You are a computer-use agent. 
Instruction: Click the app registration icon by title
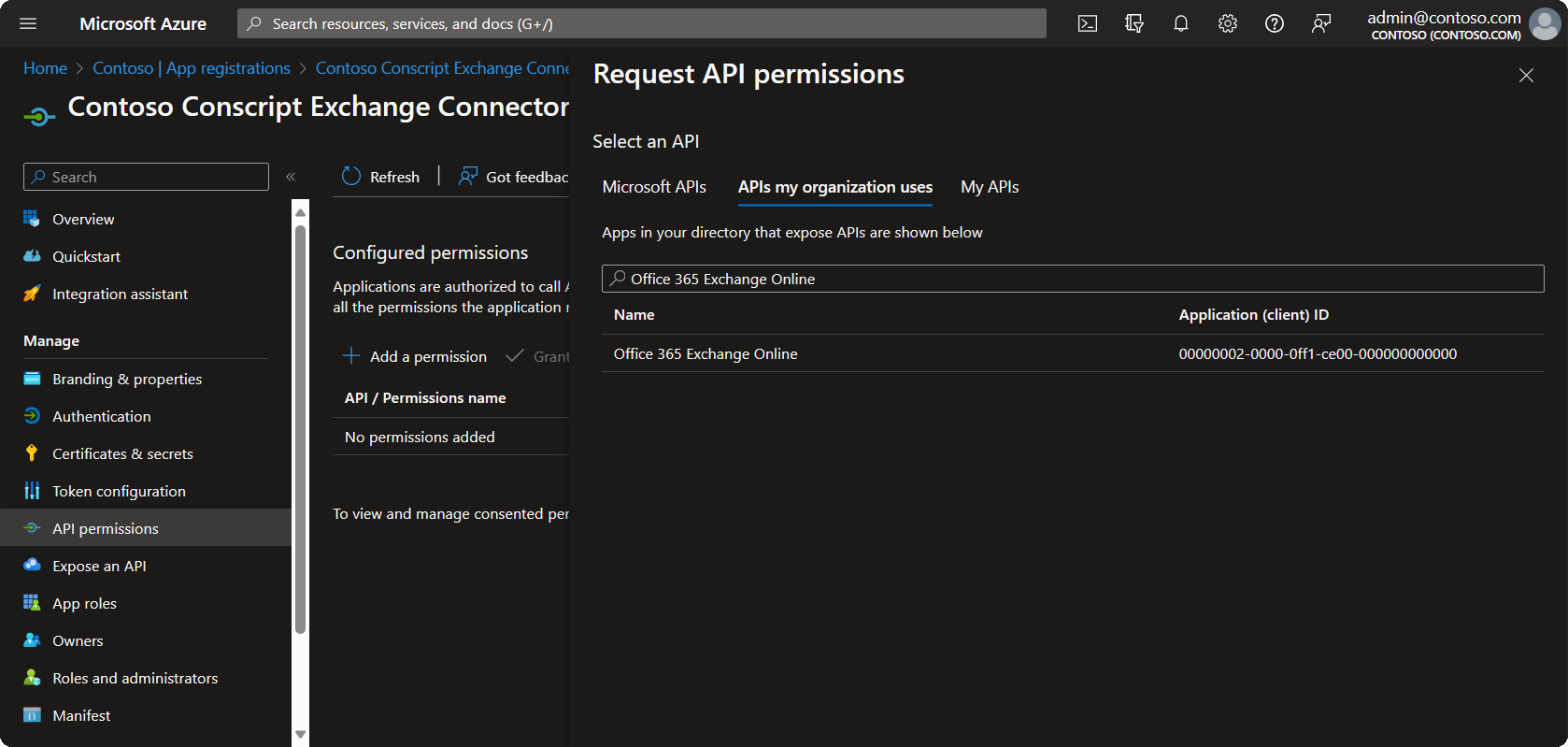tap(39, 117)
